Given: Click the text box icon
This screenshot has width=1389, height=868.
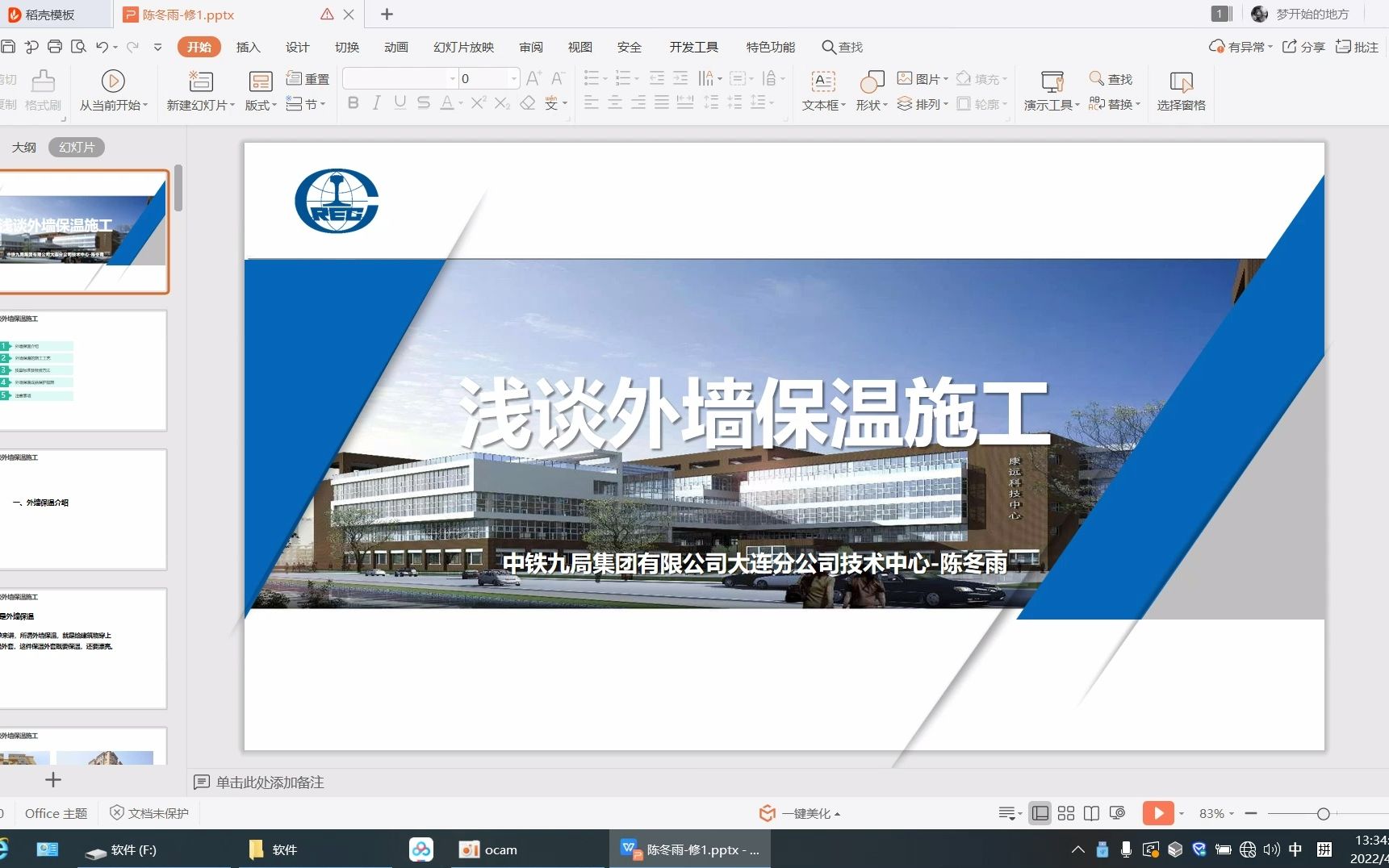Looking at the screenshot, I should (823, 81).
